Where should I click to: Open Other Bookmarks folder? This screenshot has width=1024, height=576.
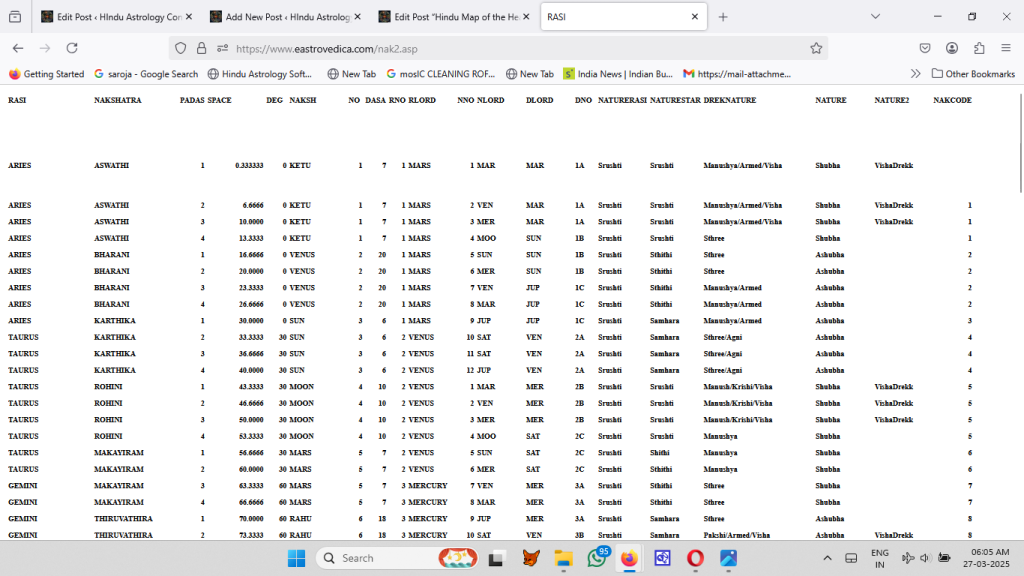point(973,74)
